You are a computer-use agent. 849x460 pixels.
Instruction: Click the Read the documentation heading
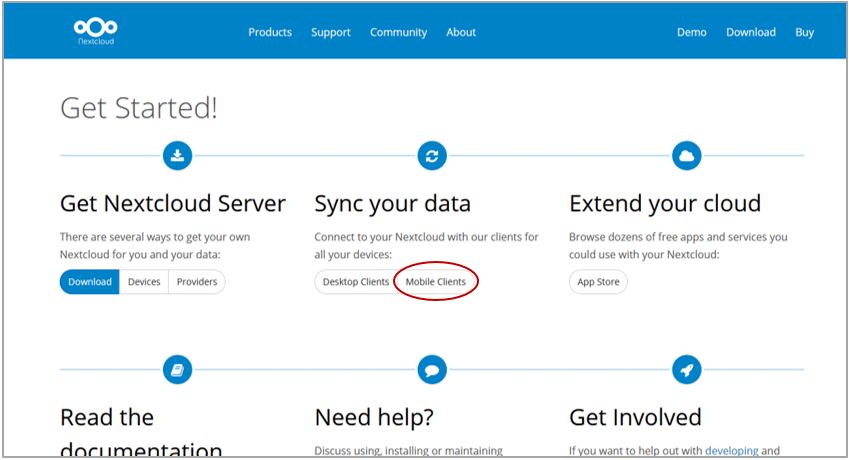pos(141,431)
